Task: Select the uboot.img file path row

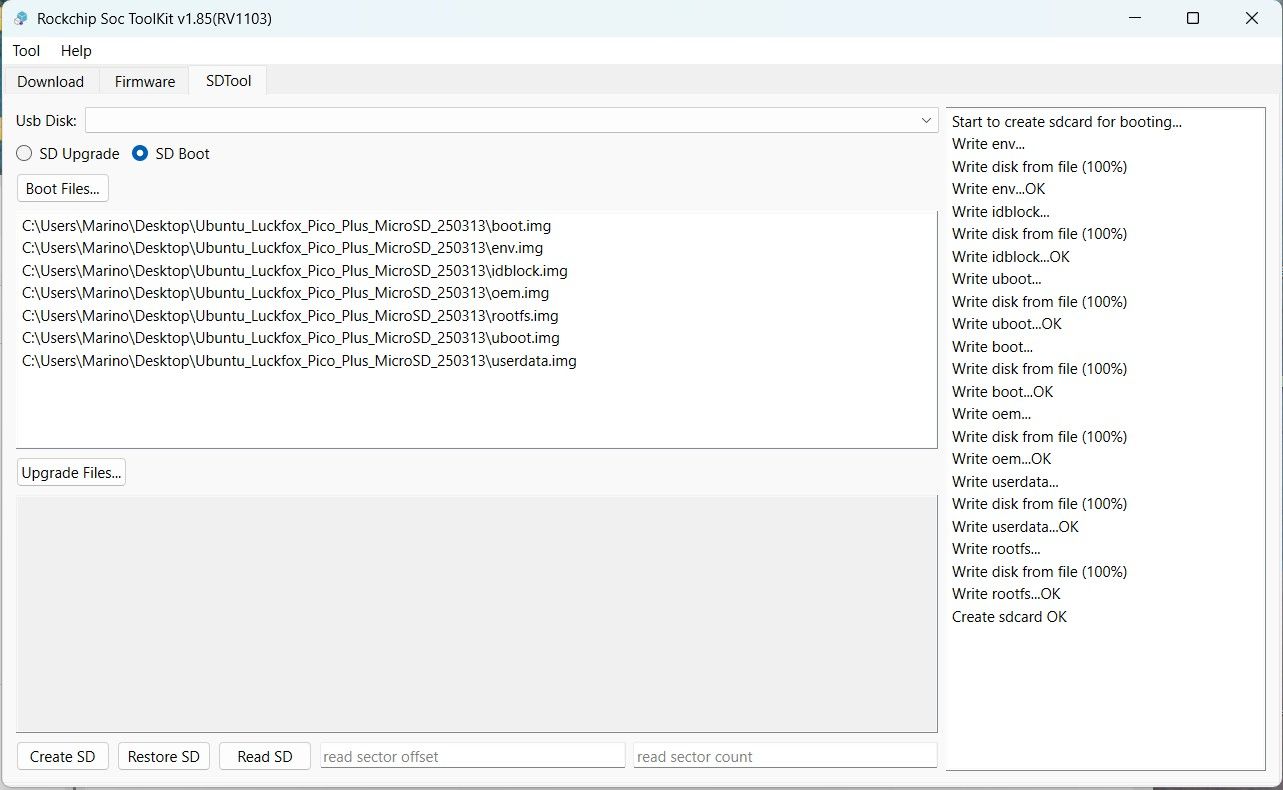Action: [290, 338]
